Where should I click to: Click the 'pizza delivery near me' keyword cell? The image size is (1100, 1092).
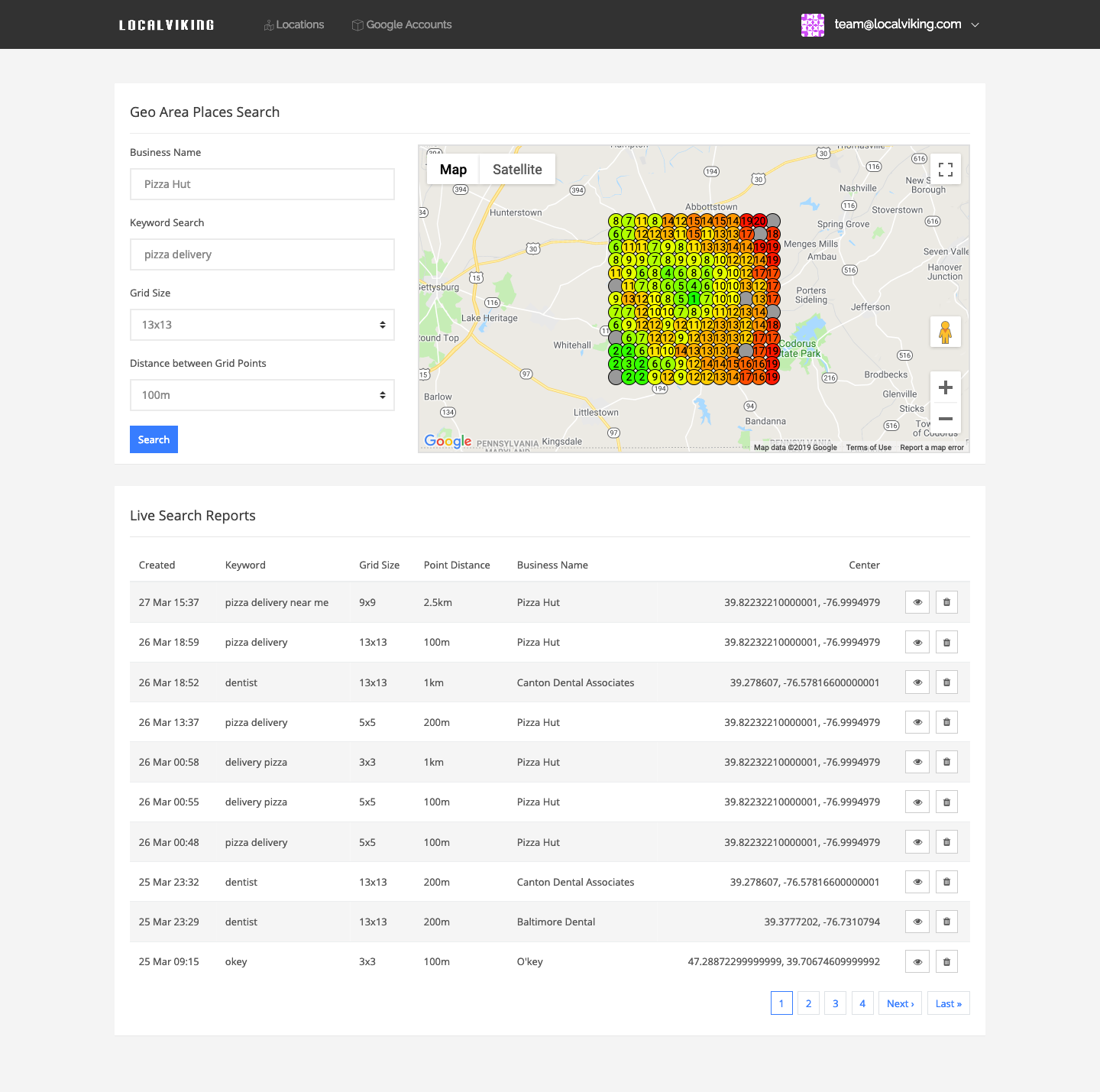(277, 602)
